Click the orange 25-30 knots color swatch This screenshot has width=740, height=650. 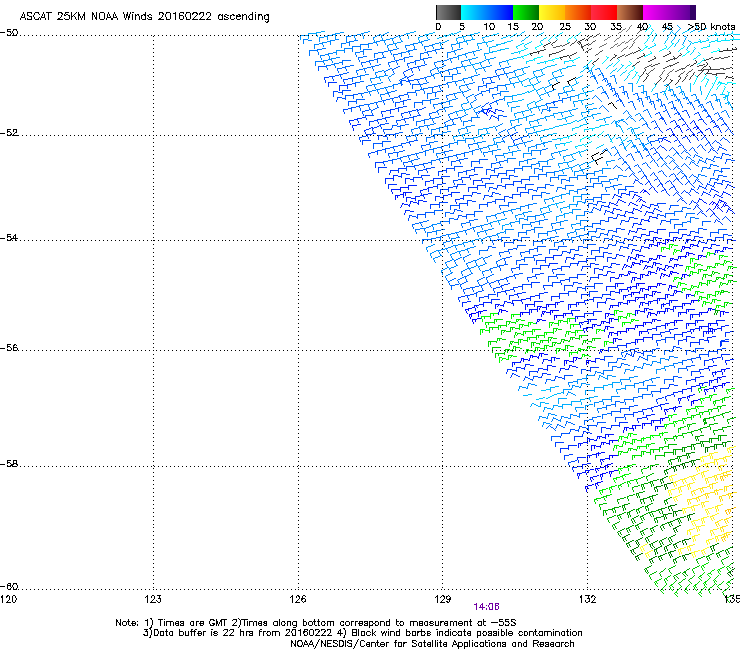(x=578, y=12)
